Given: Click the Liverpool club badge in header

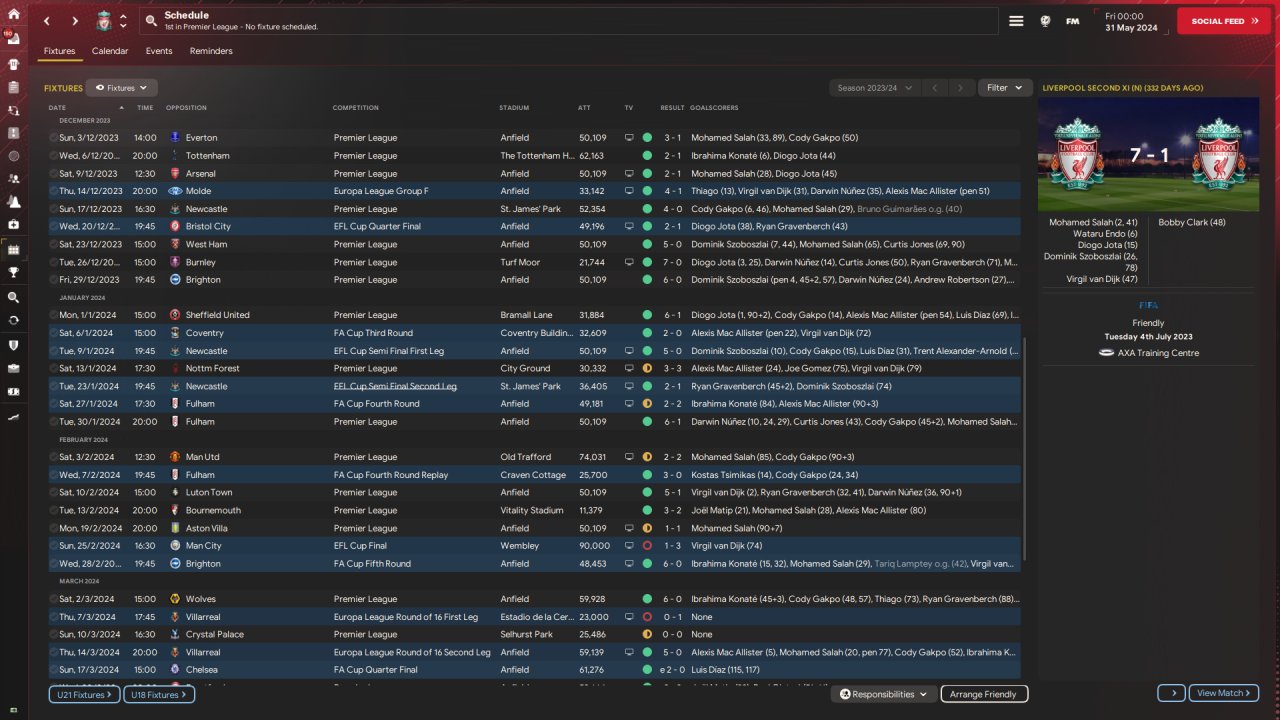Looking at the screenshot, I should (103, 21).
